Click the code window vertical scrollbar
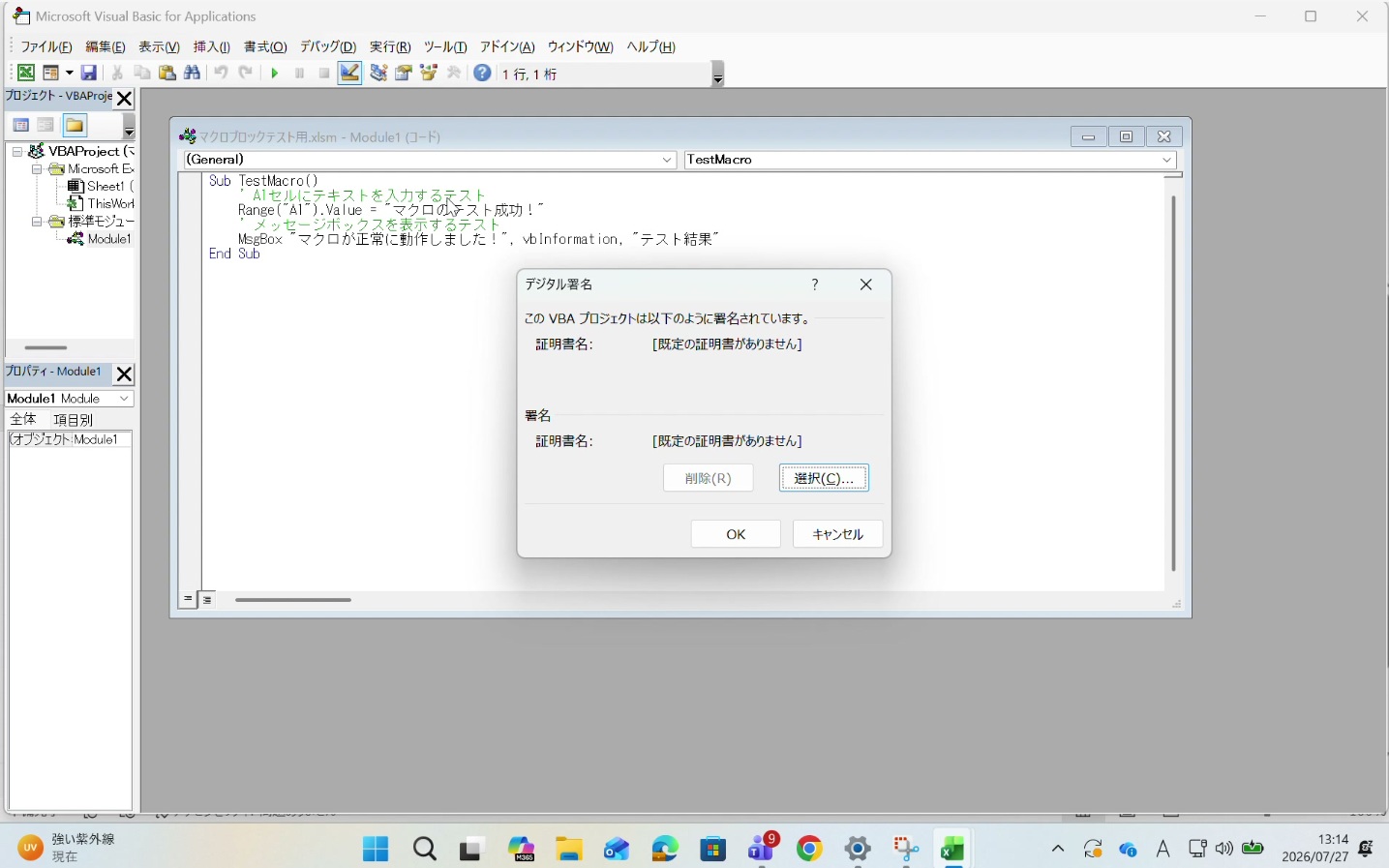This screenshot has width=1389, height=868. pos(1173,383)
